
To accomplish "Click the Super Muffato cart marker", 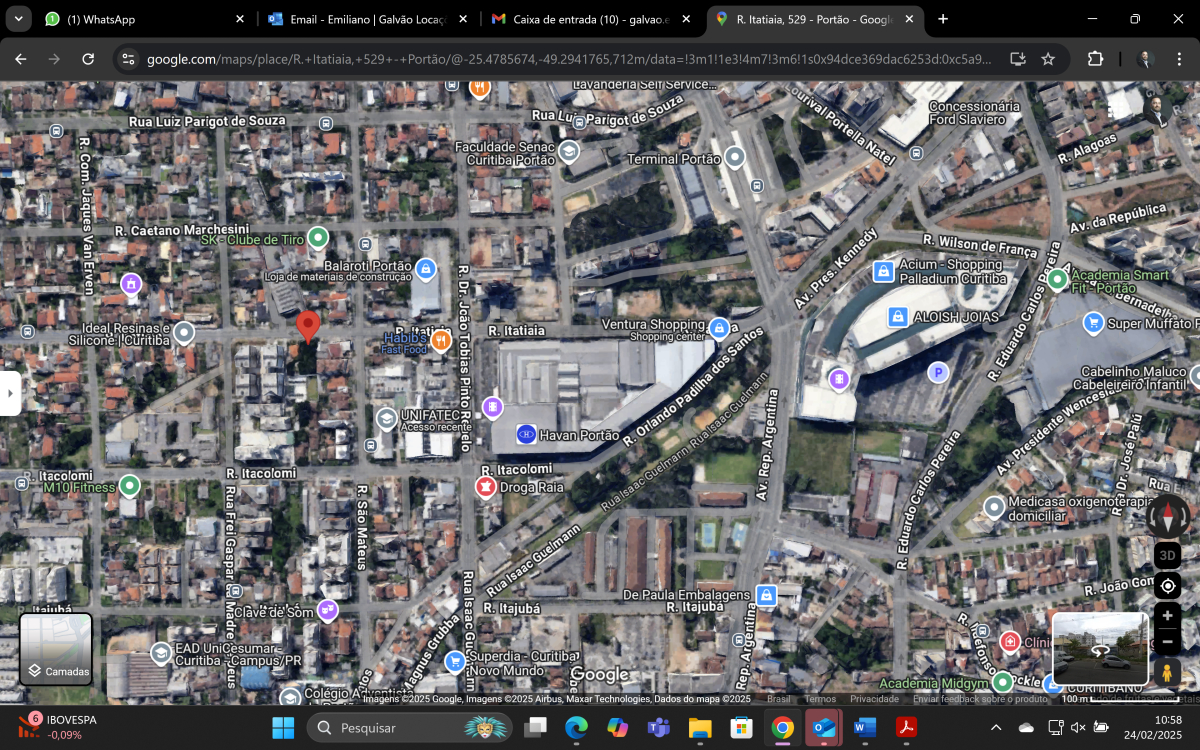I will pos(1093,322).
